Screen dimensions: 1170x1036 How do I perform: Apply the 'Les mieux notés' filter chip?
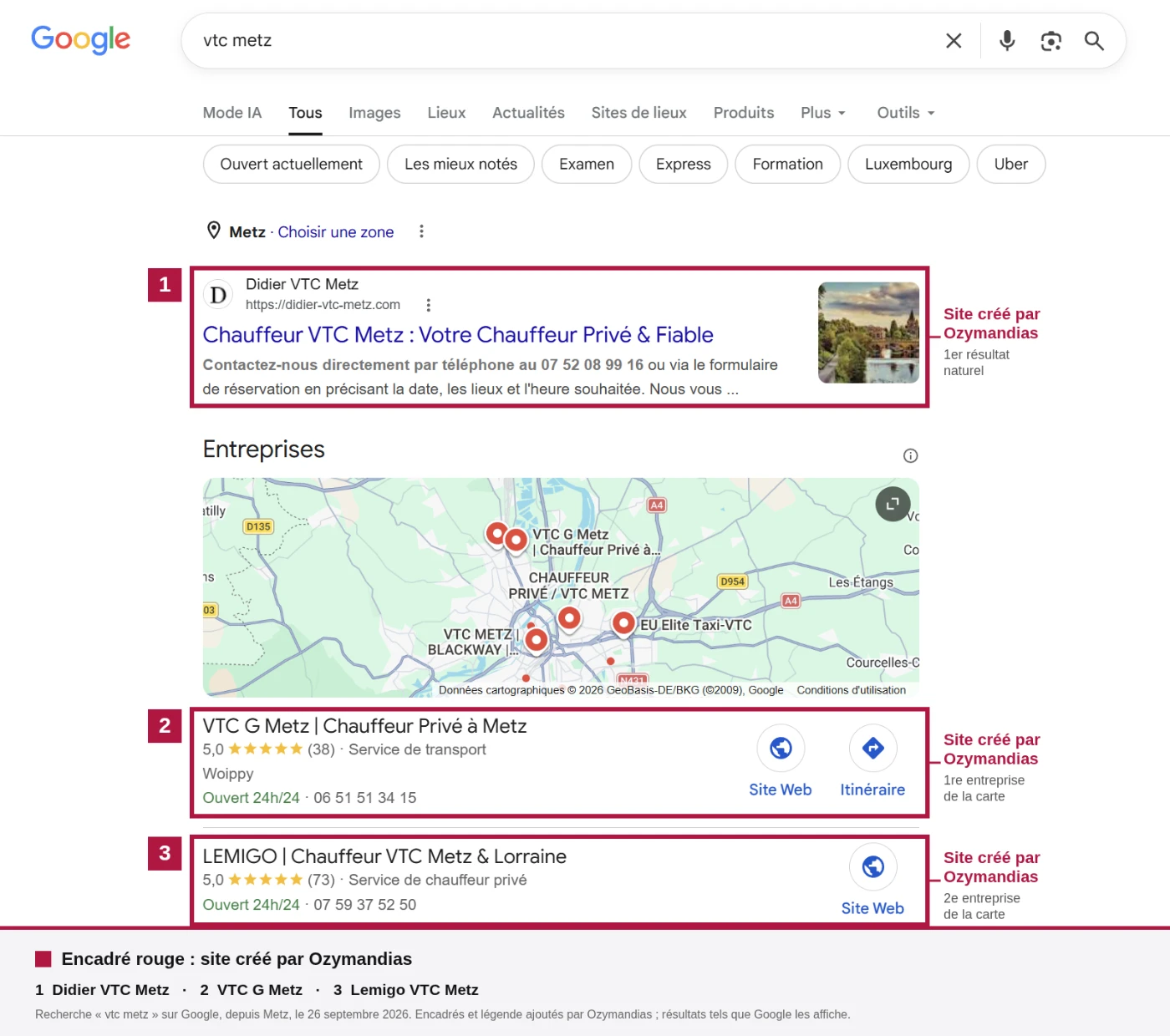point(460,165)
